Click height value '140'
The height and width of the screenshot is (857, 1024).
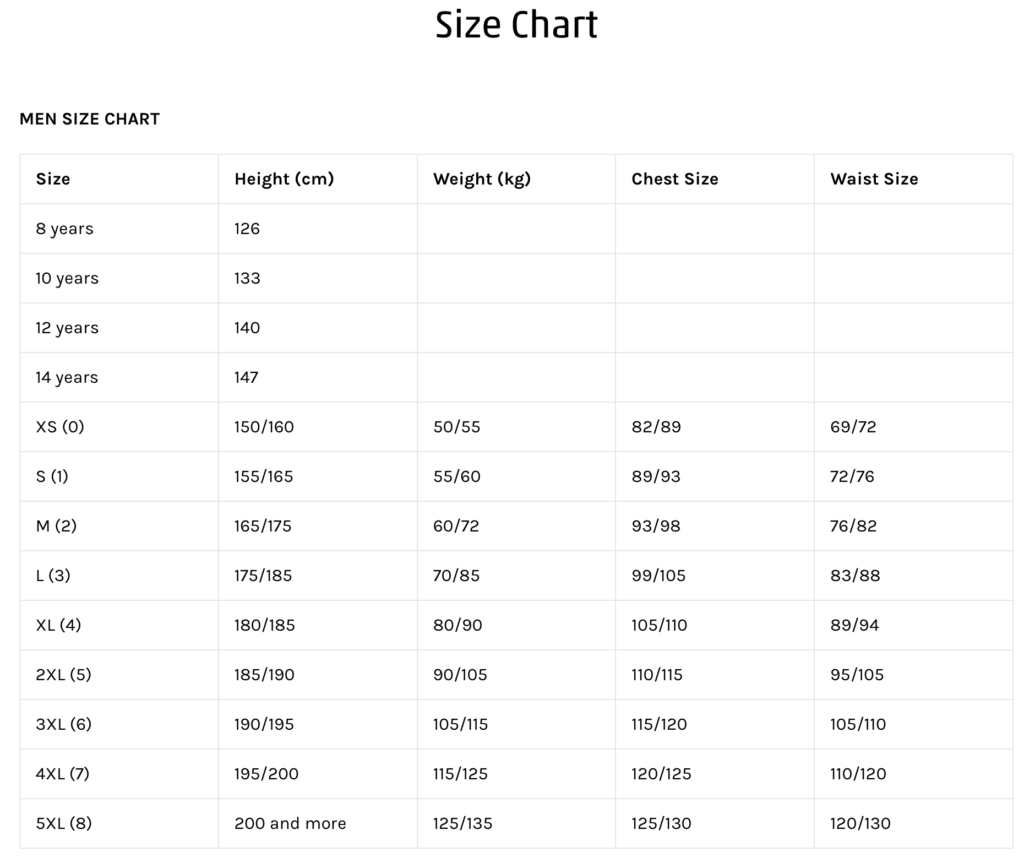pyautogui.click(x=247, y=328)
